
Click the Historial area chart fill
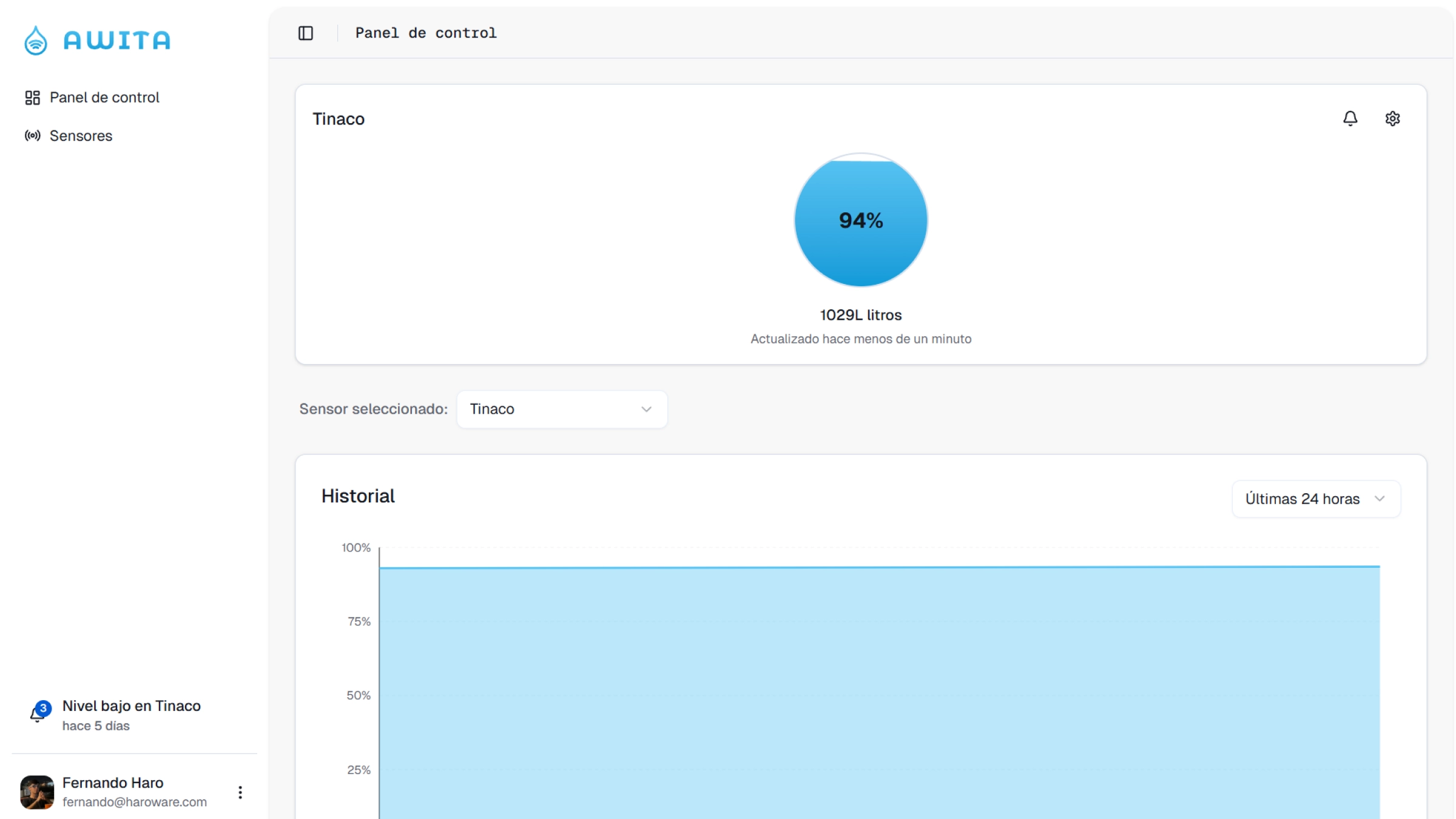point(880,693)
